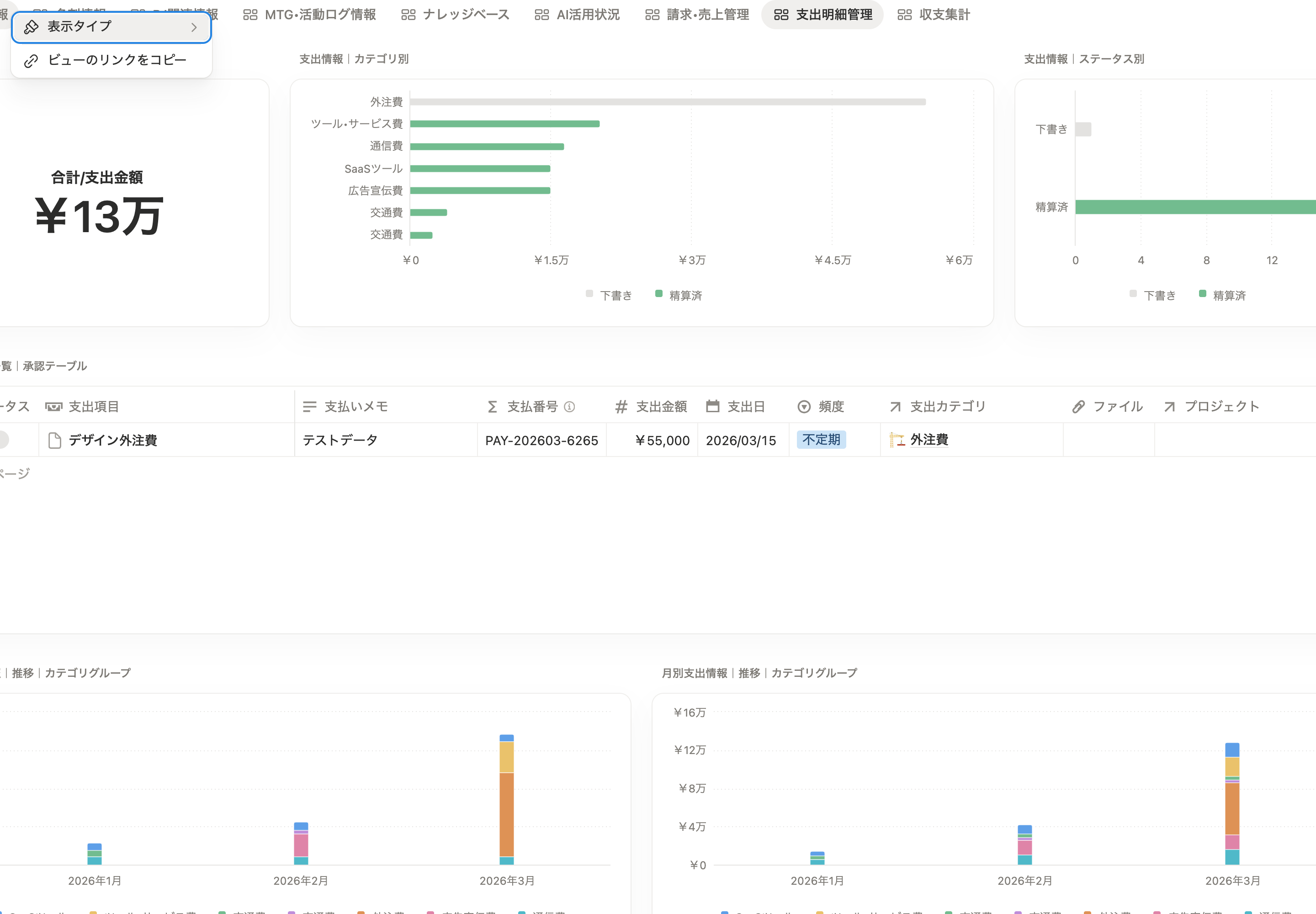Screen dimensions: 1316x914
Task: Click the link icon beside ビューのリンクをコピー
Action: click(32, 61)
